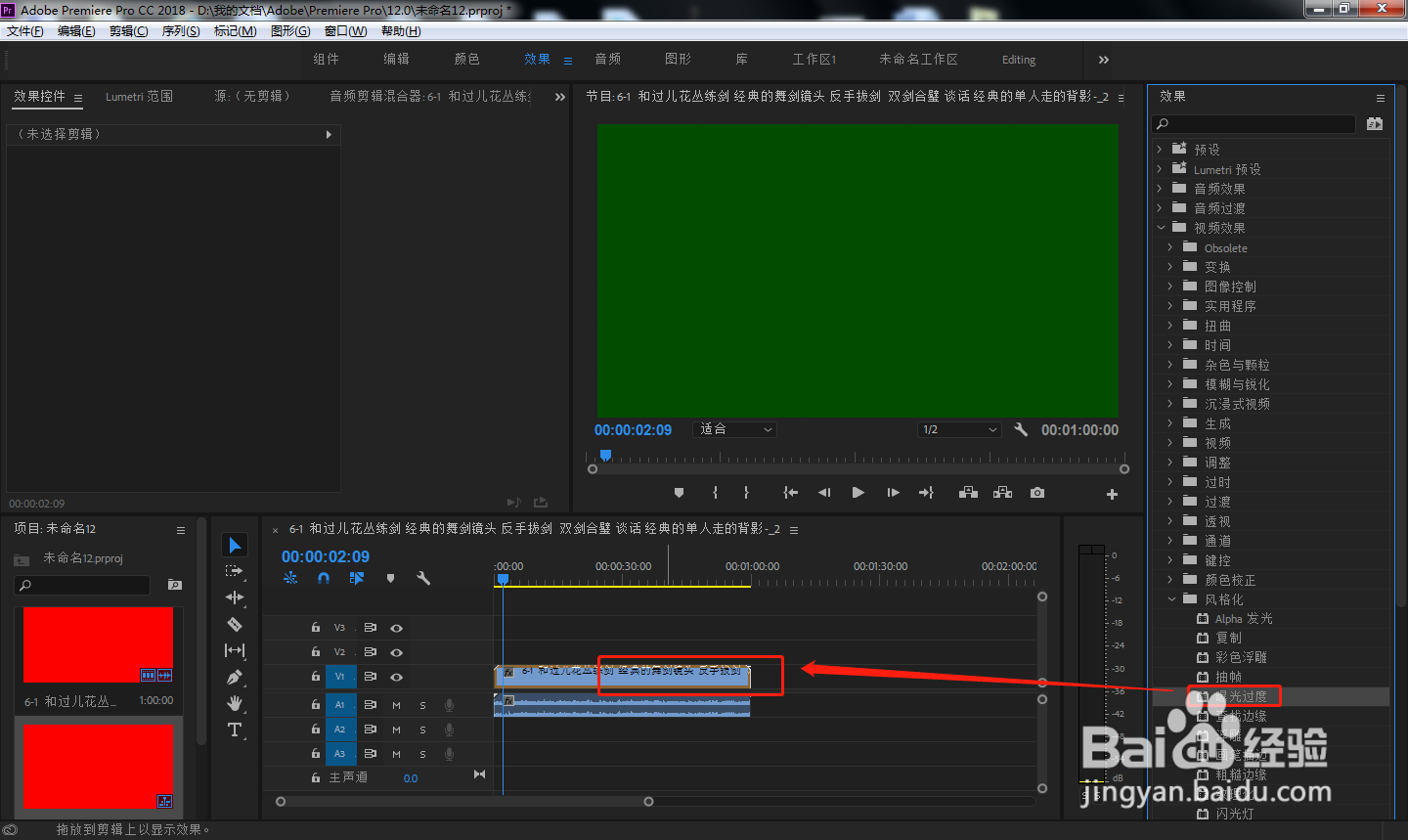Play the program monitor
This screenshot has width=1408, height=840.
[858, 493]
